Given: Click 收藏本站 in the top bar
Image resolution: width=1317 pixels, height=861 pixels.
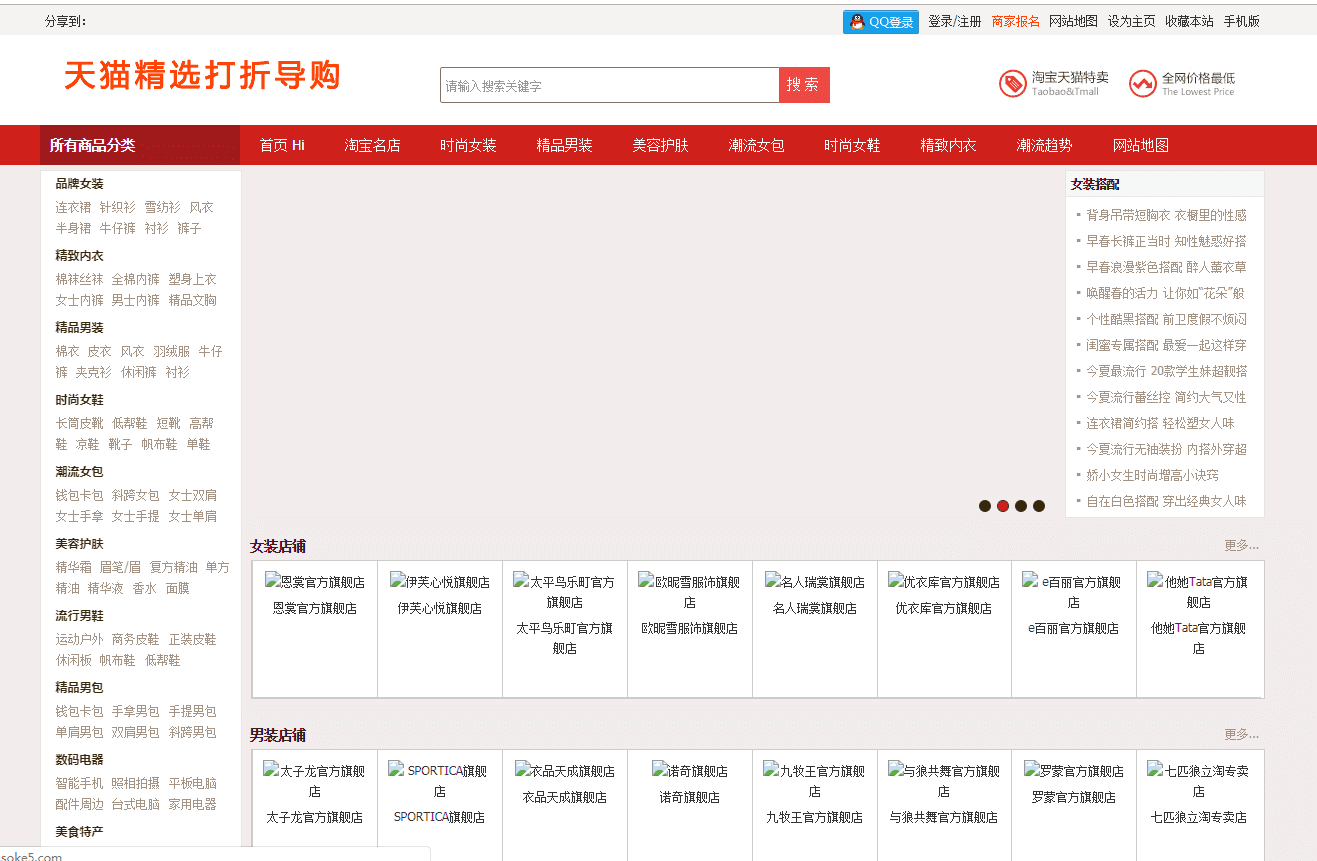Looking at the screenshot, I should [1189, 21].
